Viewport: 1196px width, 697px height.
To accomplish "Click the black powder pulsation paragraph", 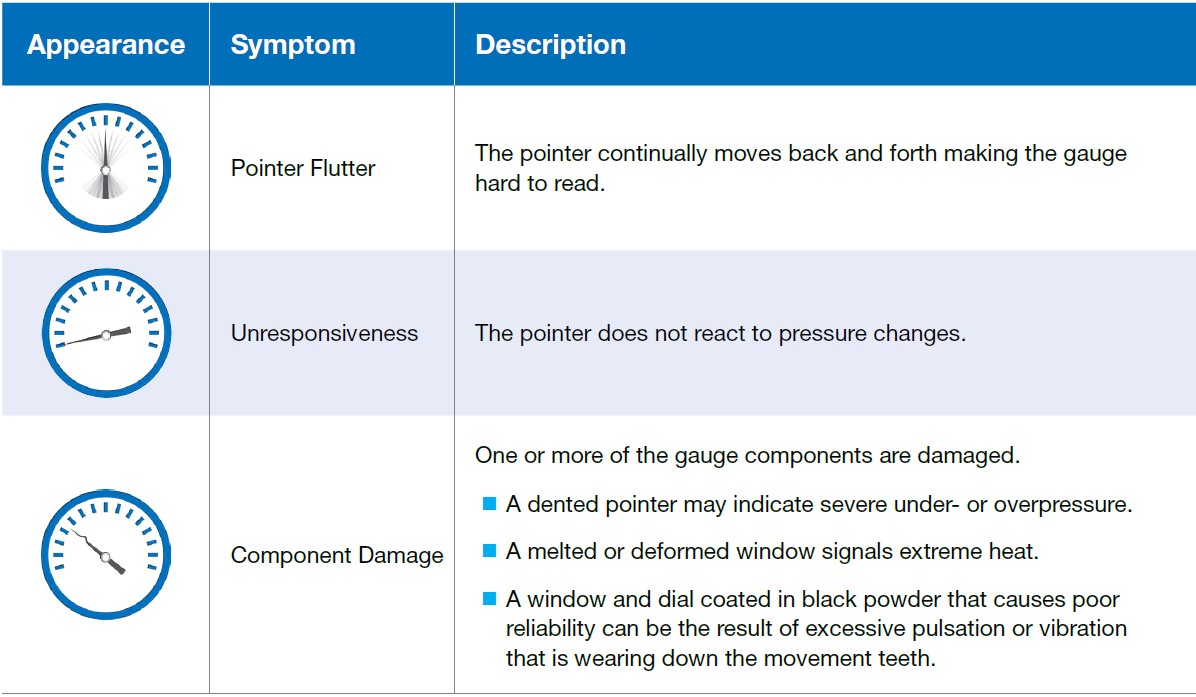I will tap(815, 628).
